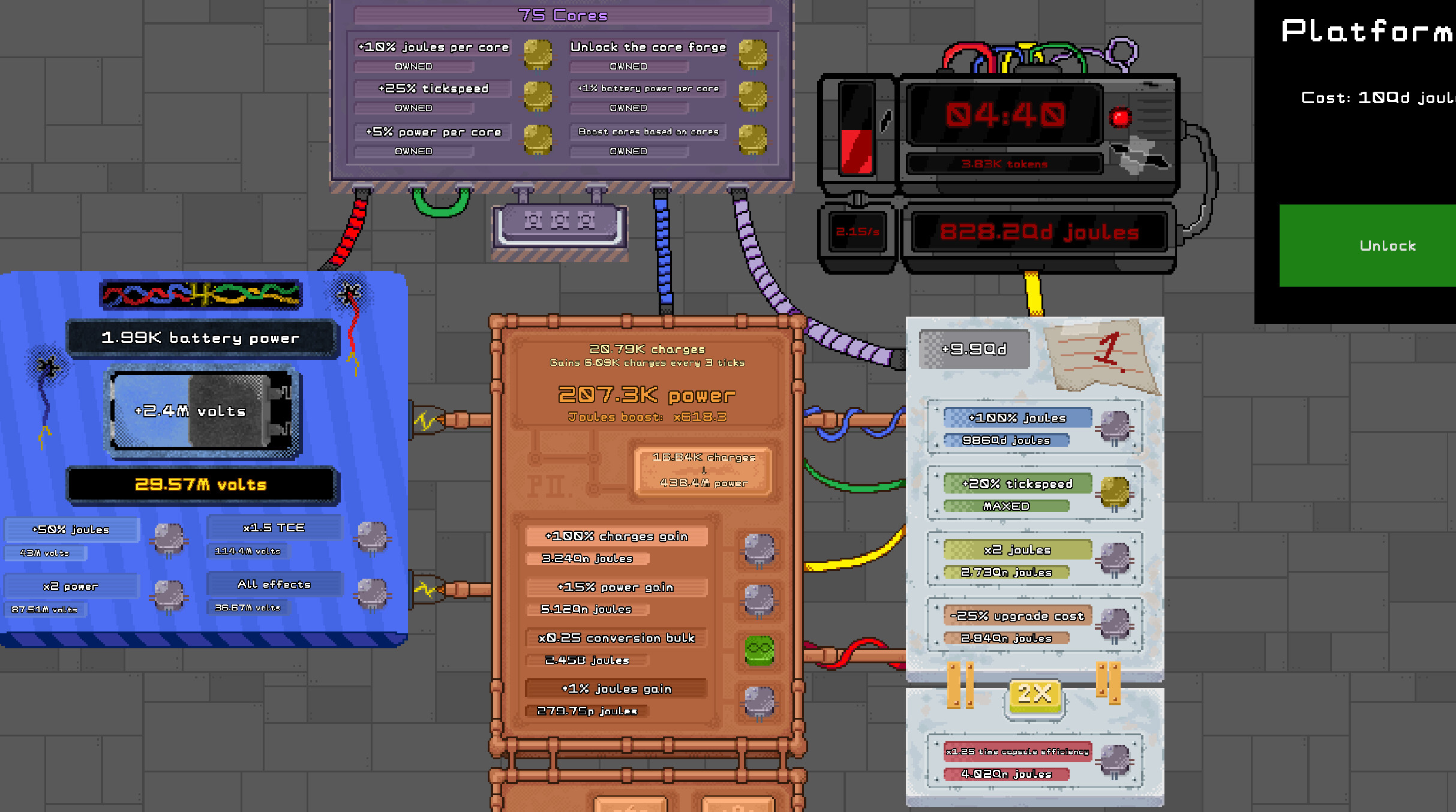Viewport: 1456px width, 812px height.
Task: Click the 2.15/s rate display
Action: [858, 231]
